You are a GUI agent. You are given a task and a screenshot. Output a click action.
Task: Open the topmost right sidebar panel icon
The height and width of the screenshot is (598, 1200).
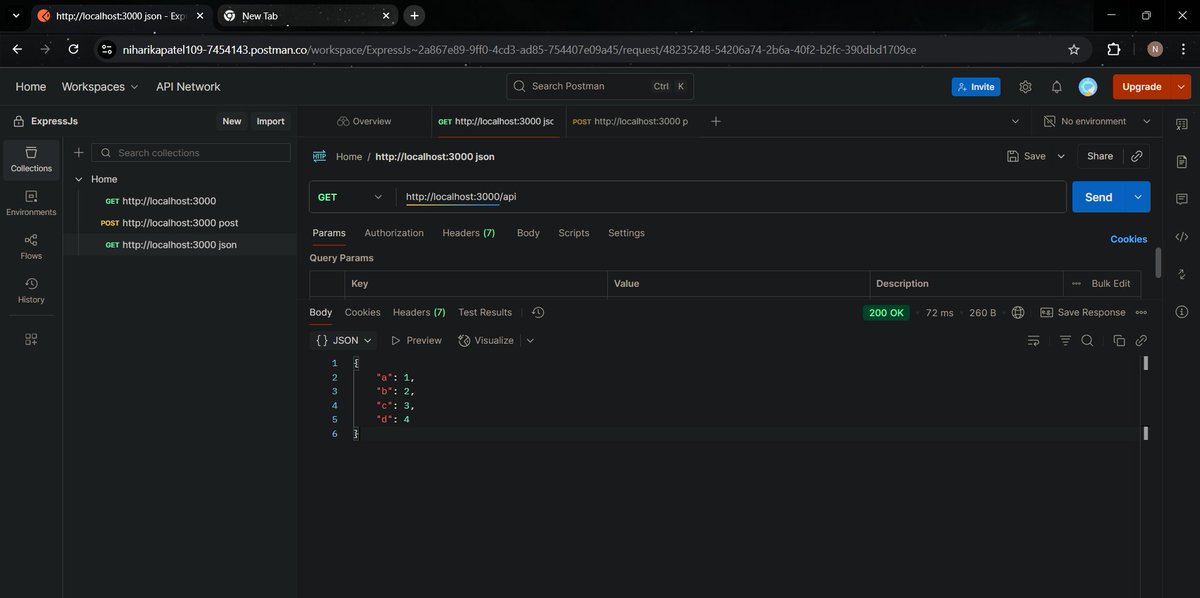pos(1181,122)
